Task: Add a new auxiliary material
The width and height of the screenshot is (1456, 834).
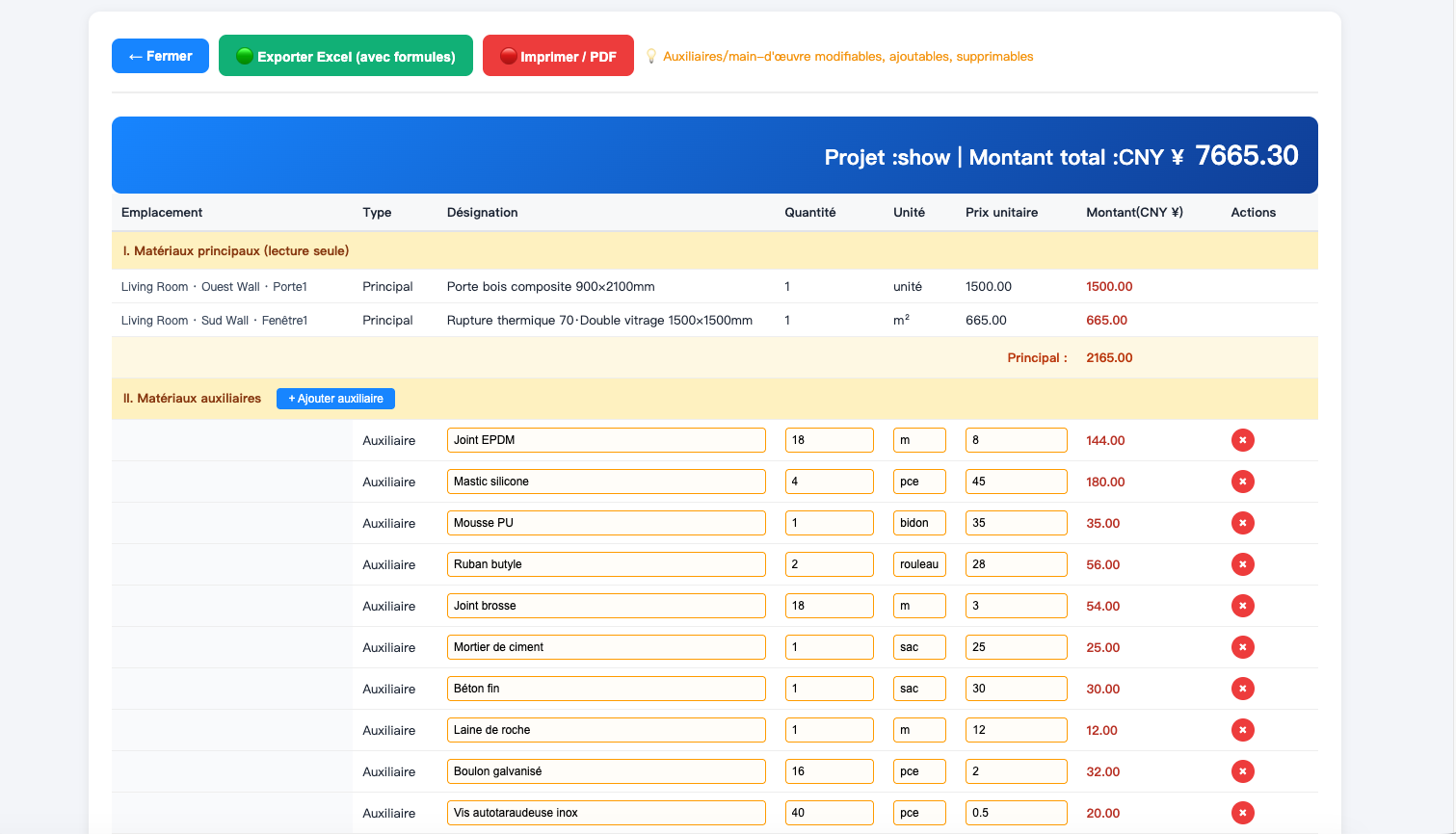Action: coord(335,399)
